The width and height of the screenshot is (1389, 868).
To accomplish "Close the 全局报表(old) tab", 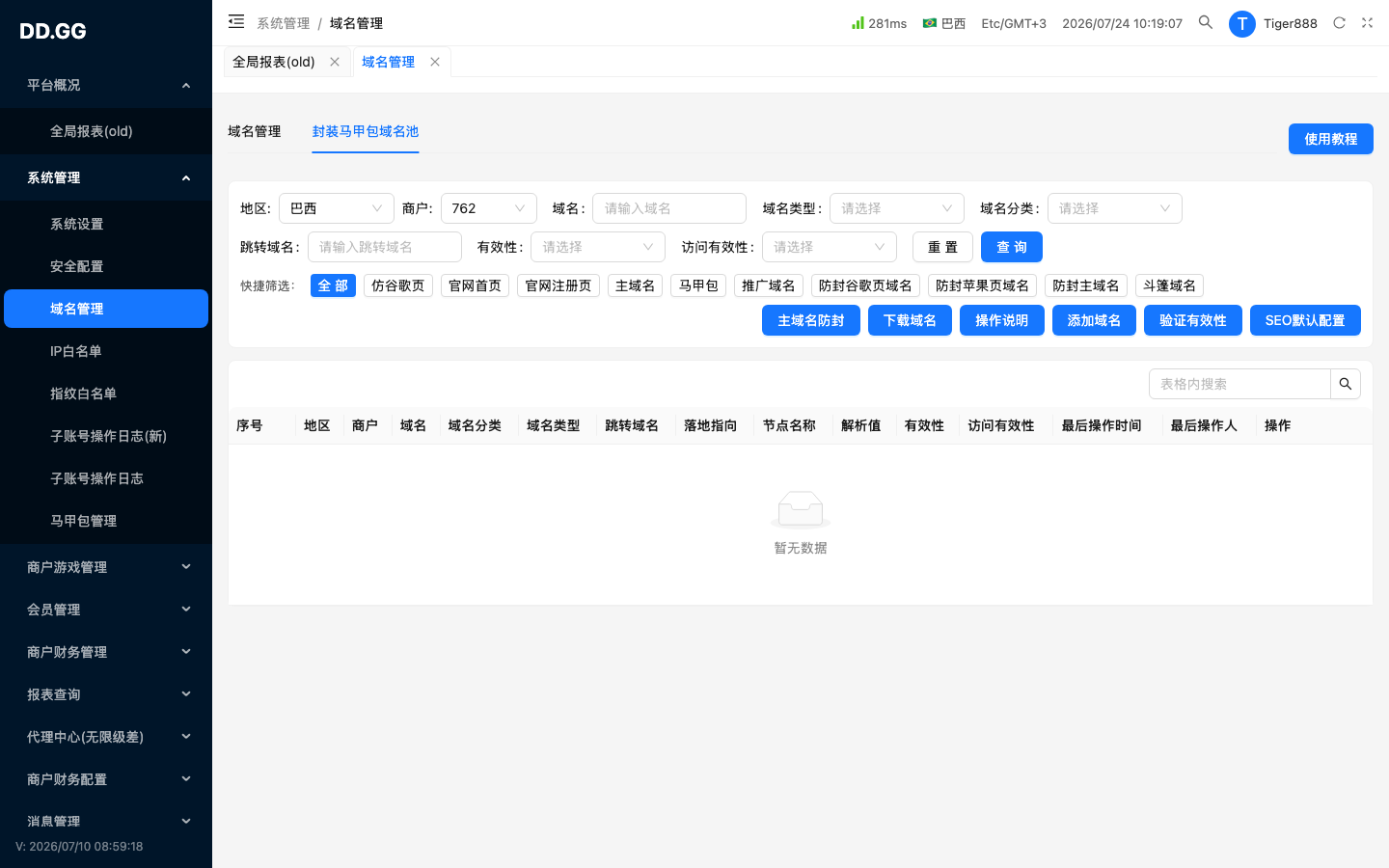I will 335,62.
